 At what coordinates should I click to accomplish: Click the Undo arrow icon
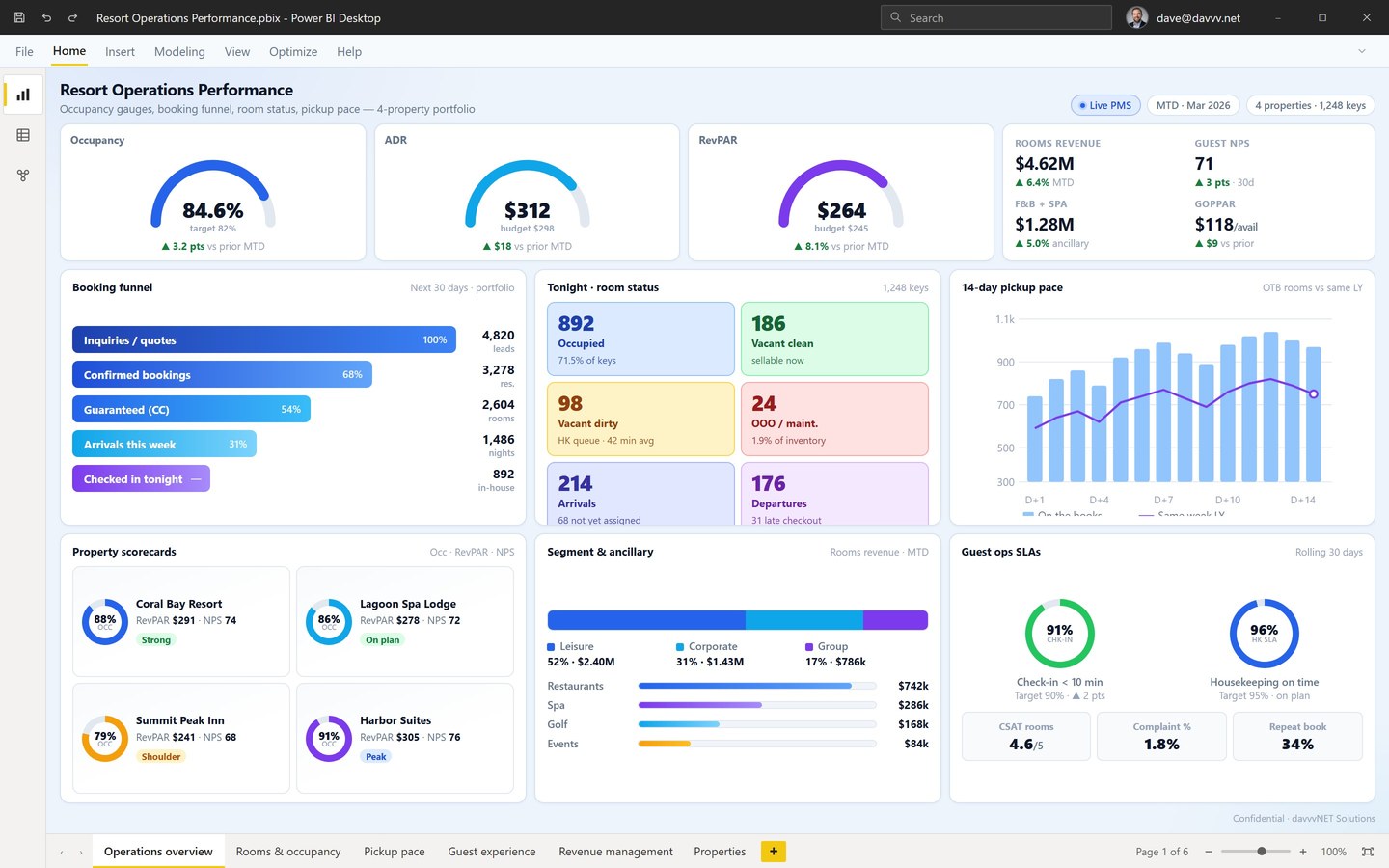pyautogui.click(x=46, y=17)
